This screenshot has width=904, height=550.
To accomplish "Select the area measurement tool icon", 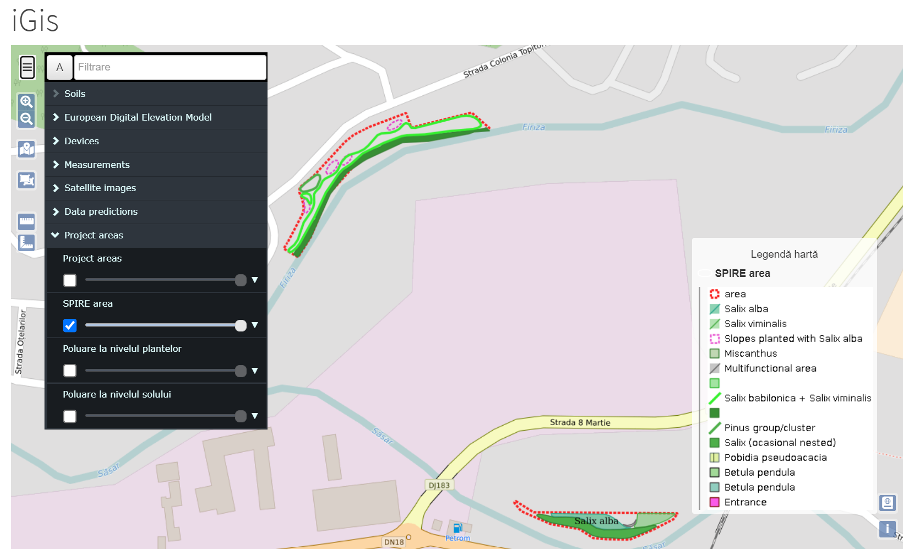I will pyautogui.click(x=27, y=242).
